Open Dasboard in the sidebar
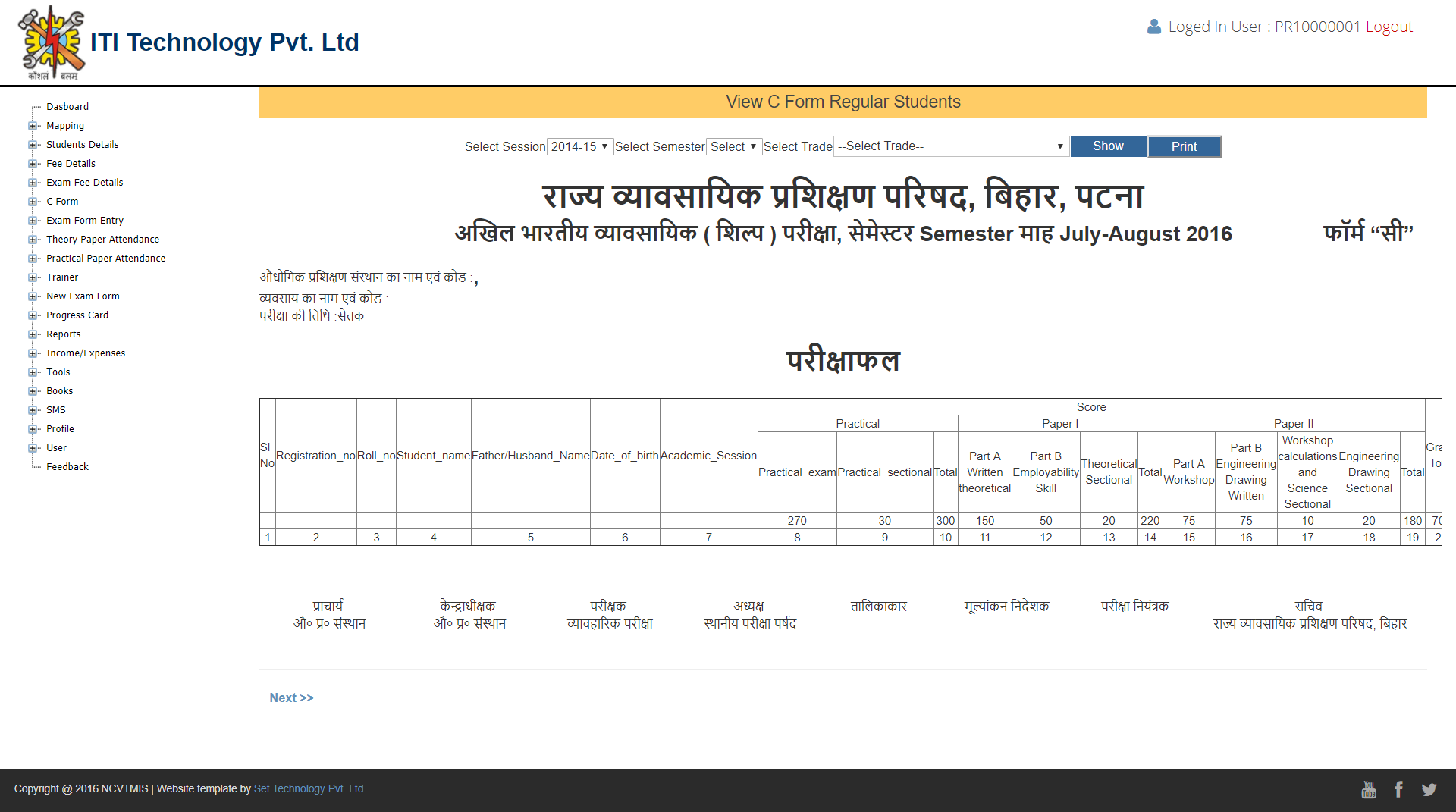1456x812 pixels. [x=67, y=107]
